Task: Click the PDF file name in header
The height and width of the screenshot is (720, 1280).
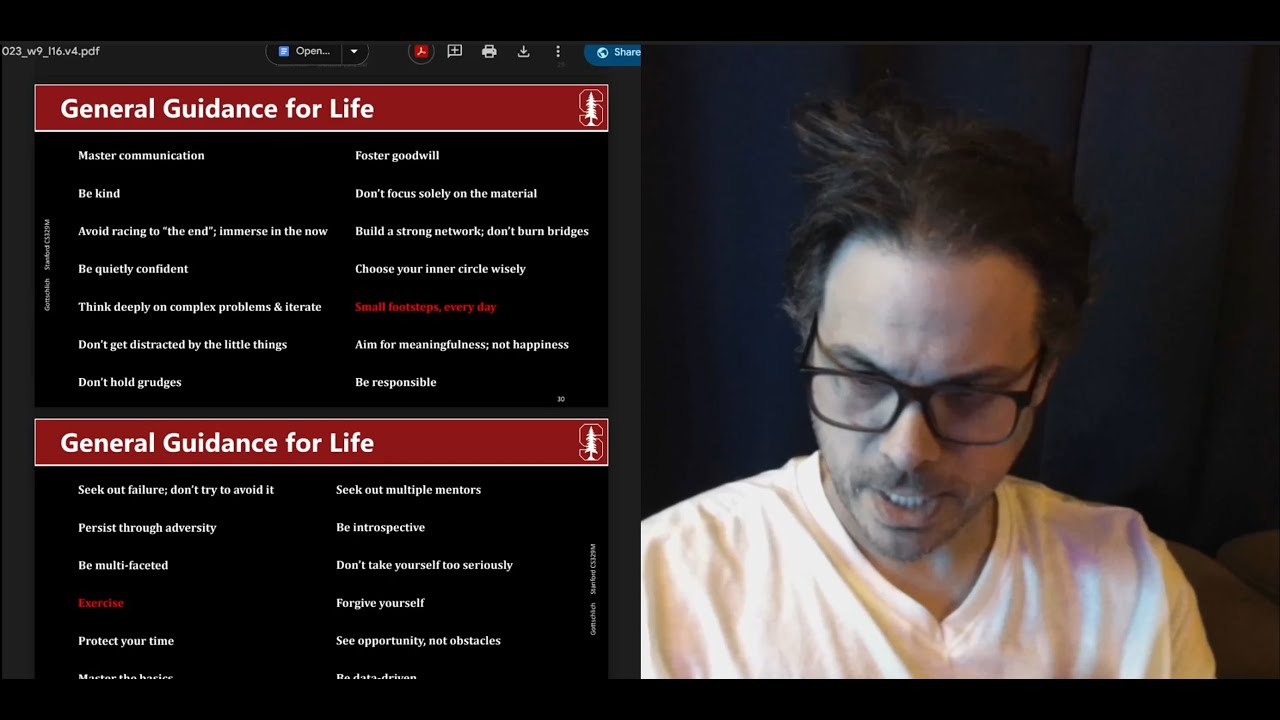Action: (x=50, y=51)
